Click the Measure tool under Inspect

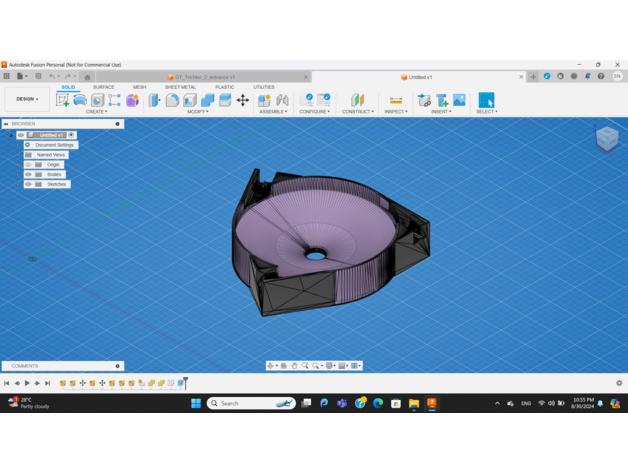396,100
